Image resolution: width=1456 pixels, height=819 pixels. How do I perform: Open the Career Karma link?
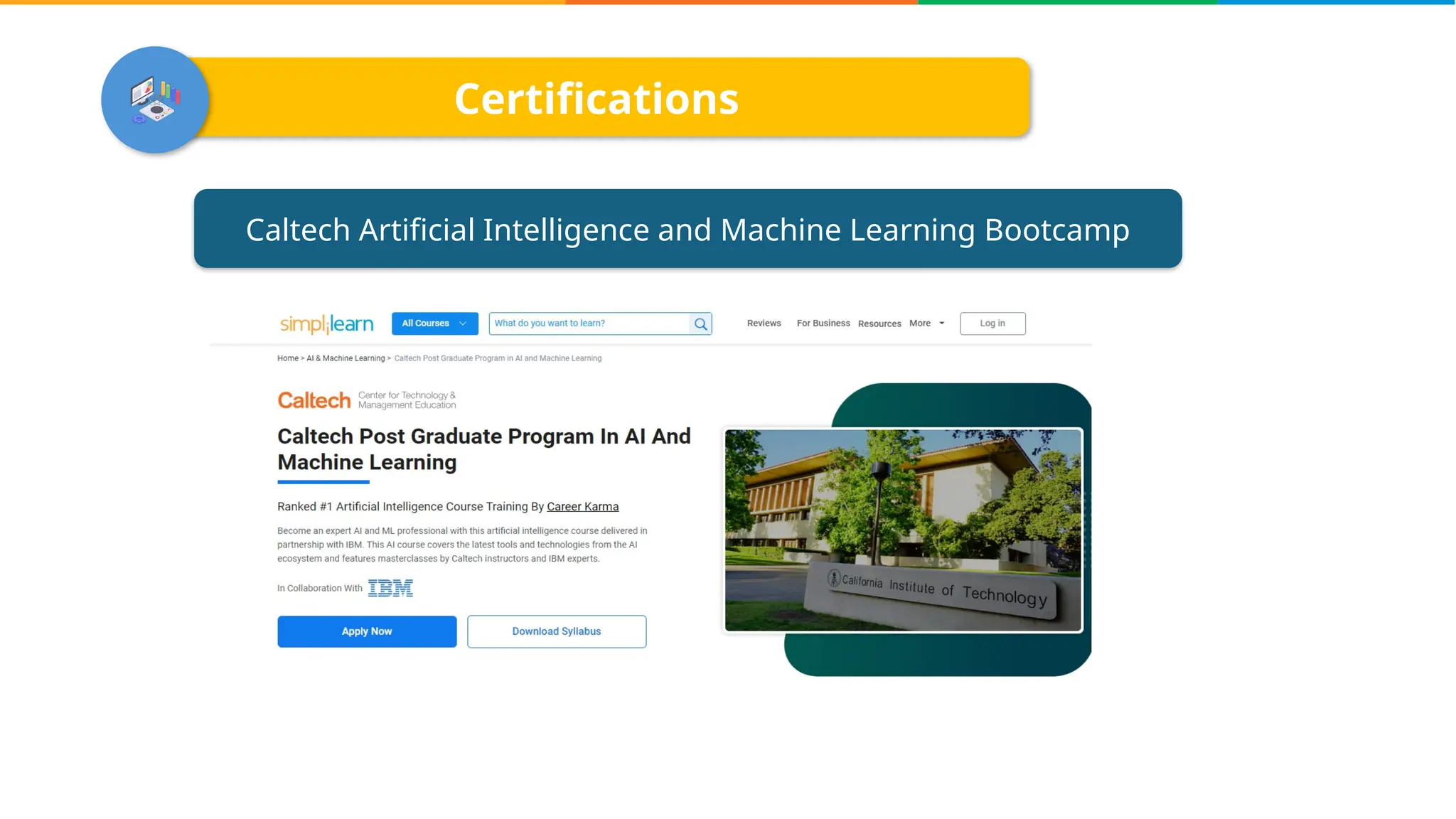582,507
